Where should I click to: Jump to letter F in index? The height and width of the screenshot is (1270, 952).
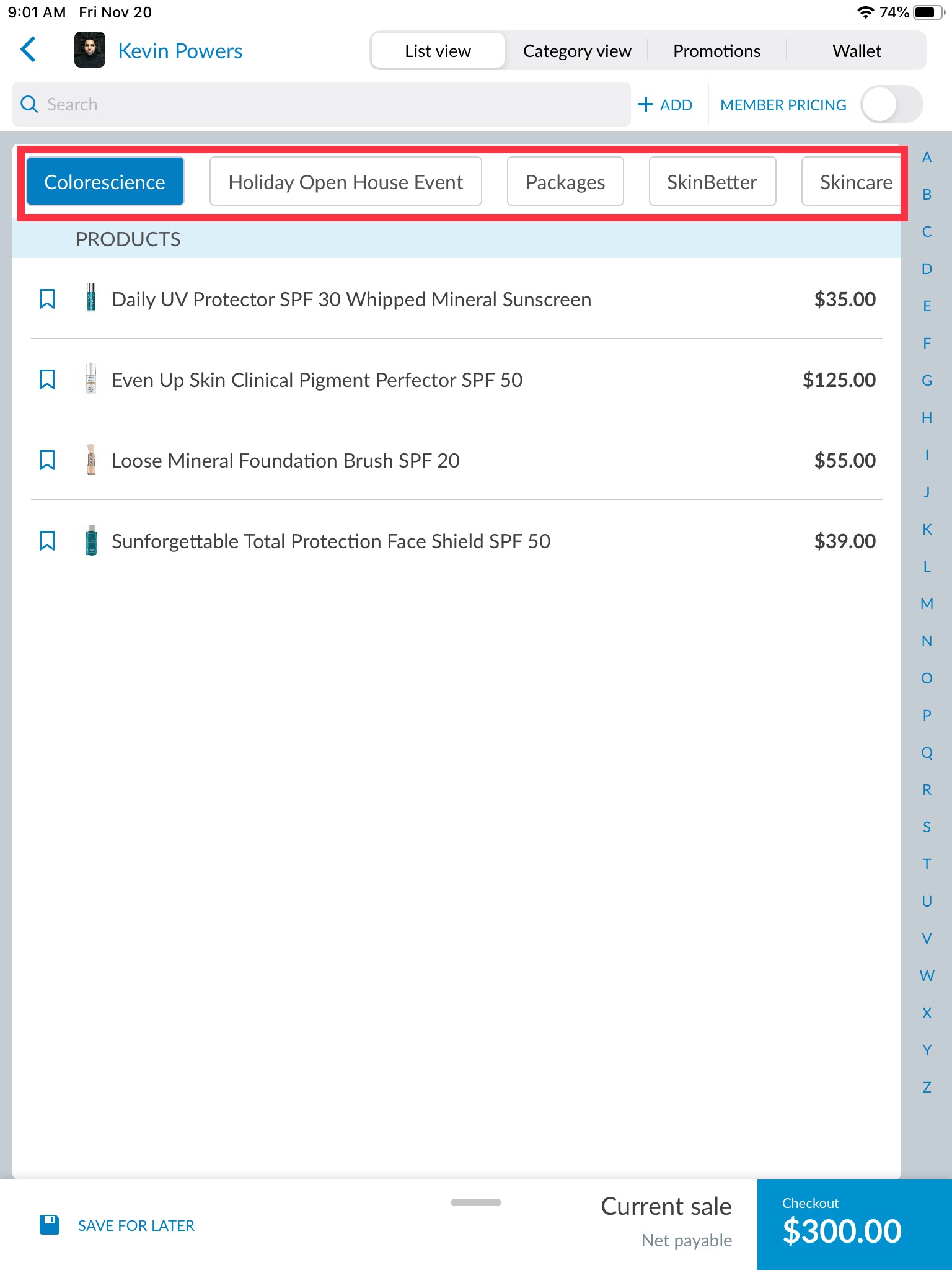pos(927,344)
